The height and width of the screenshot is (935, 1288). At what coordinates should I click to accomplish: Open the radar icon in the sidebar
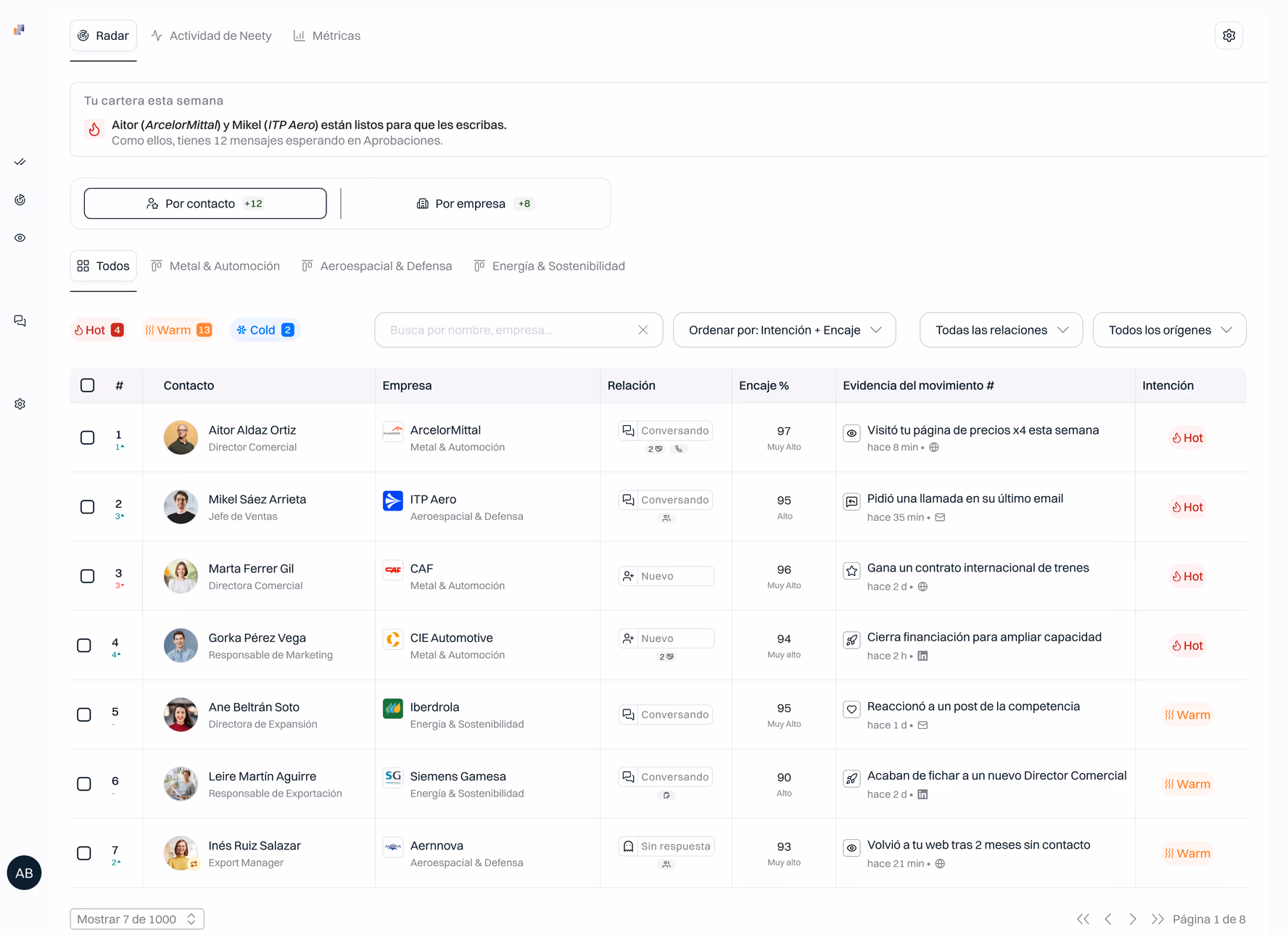coord(20,200)
